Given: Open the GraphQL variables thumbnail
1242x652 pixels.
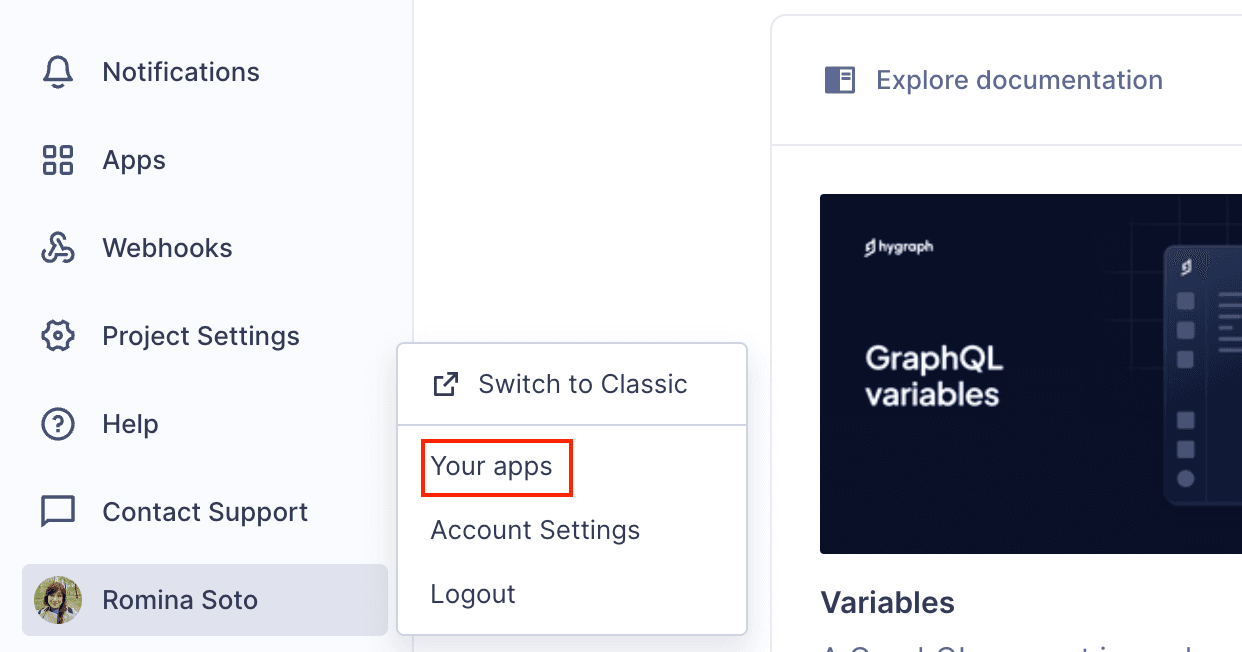Looking at the screenshot, I should (x=1030, y=374).
